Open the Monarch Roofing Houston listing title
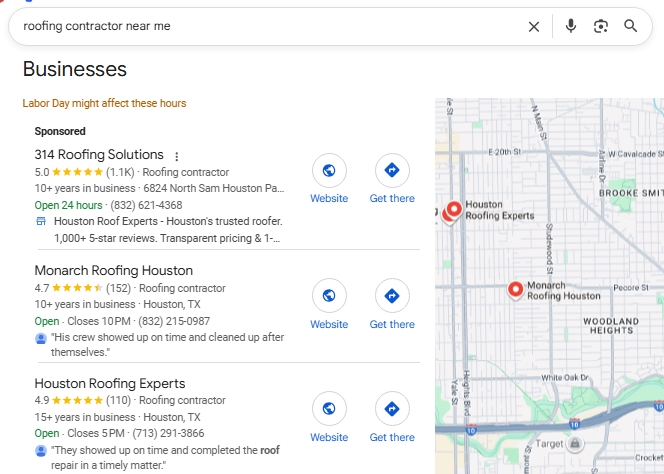The height and width of the screenshot is (474, 664). tap(113, 270)
